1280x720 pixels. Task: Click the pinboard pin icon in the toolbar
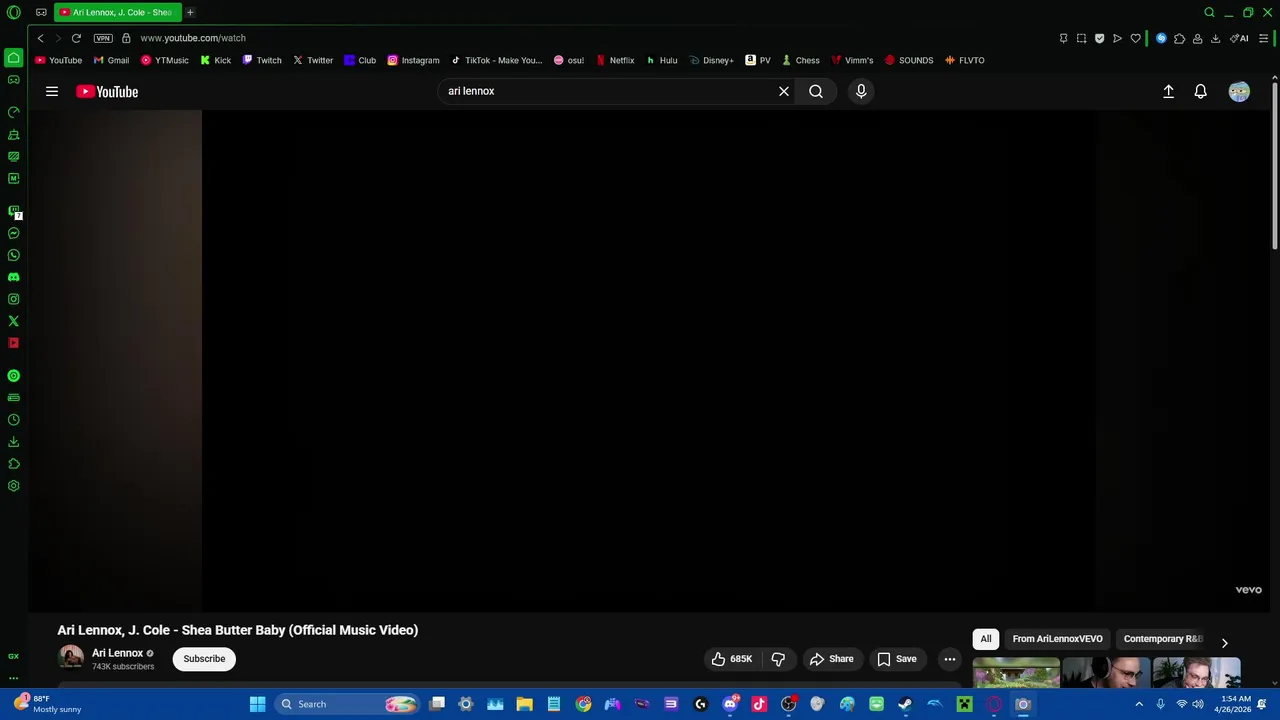coord(1063,38)
